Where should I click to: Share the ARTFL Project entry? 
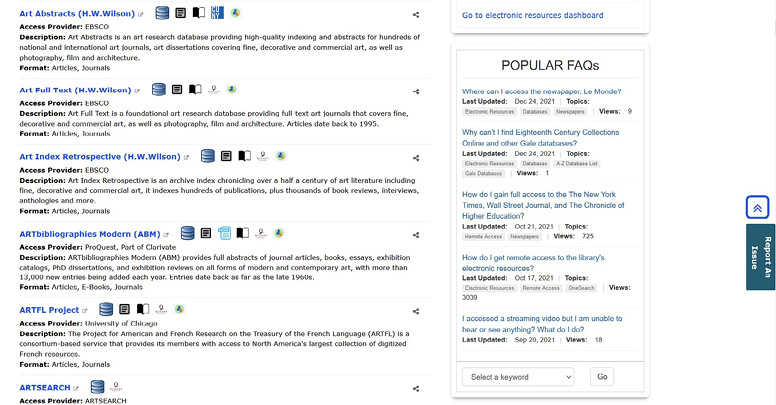(x=416, y=312)
